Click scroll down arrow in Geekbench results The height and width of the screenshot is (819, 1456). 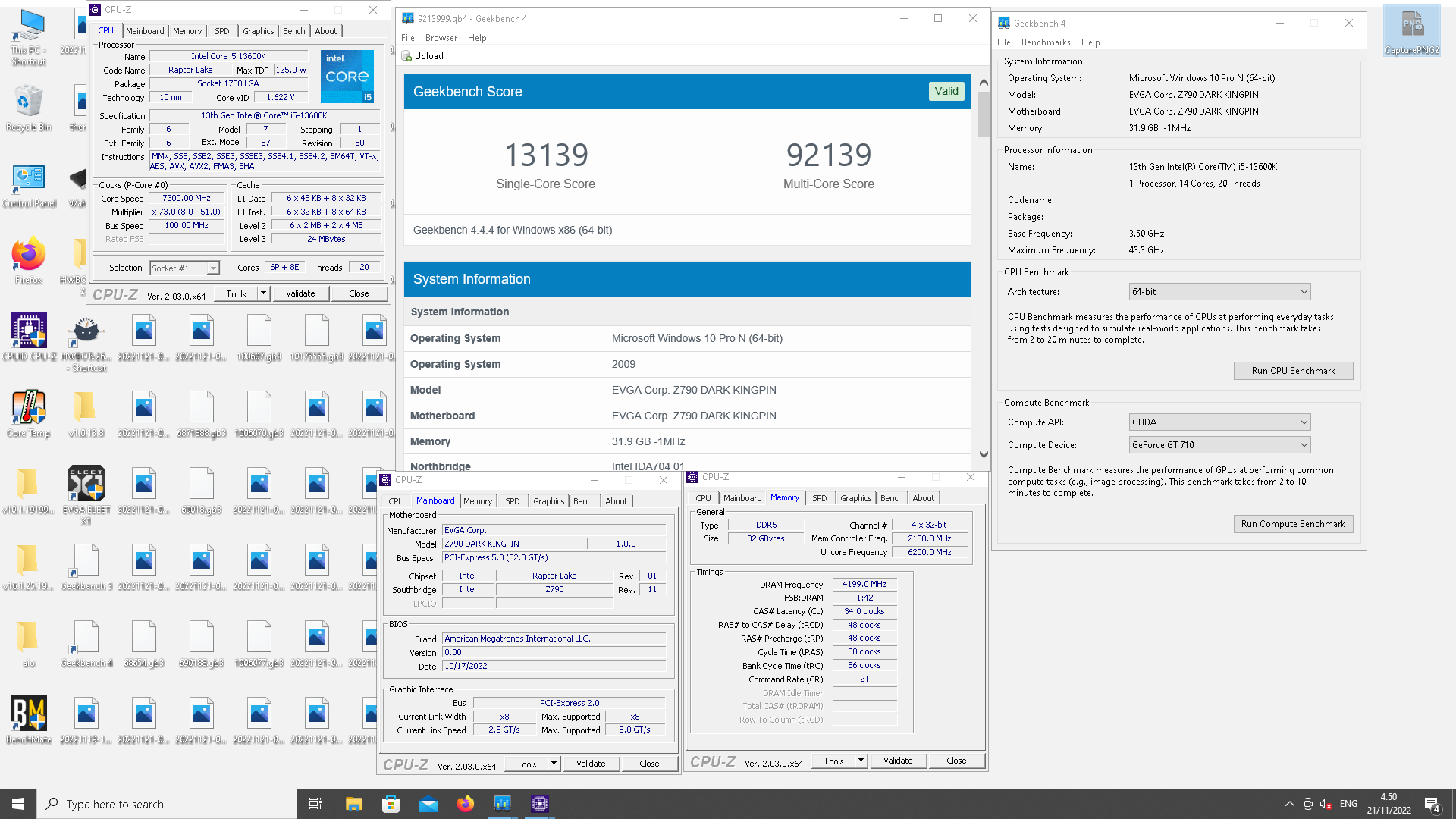click(984, 455)
